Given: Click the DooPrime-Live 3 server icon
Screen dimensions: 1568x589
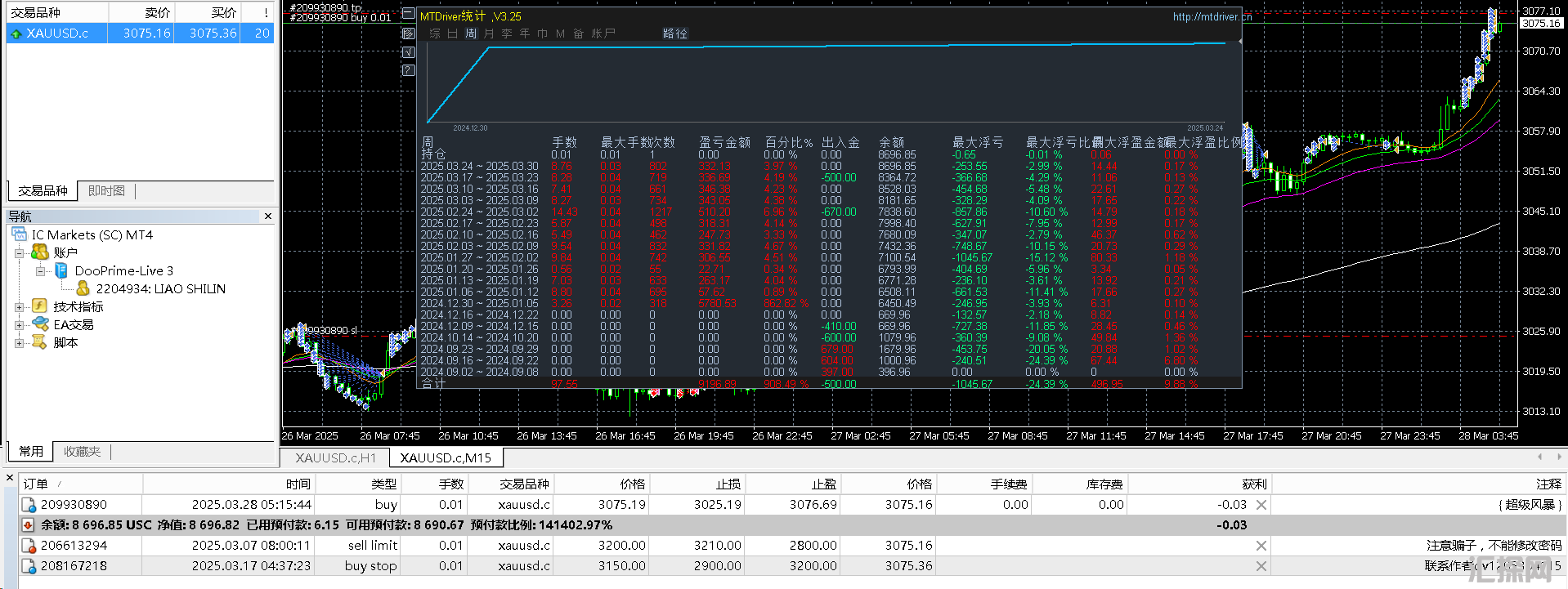Looking at the screenshot, I should pos(61,270).
